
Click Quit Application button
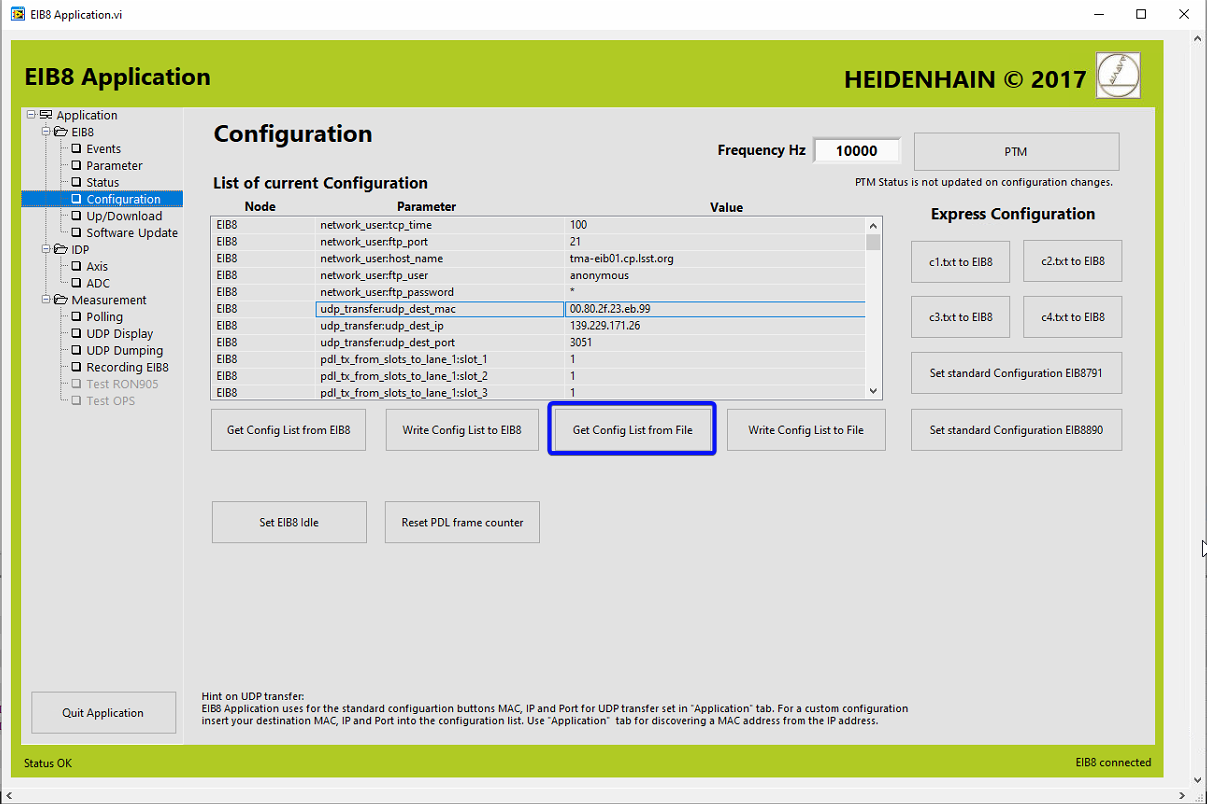pos(103,713)
